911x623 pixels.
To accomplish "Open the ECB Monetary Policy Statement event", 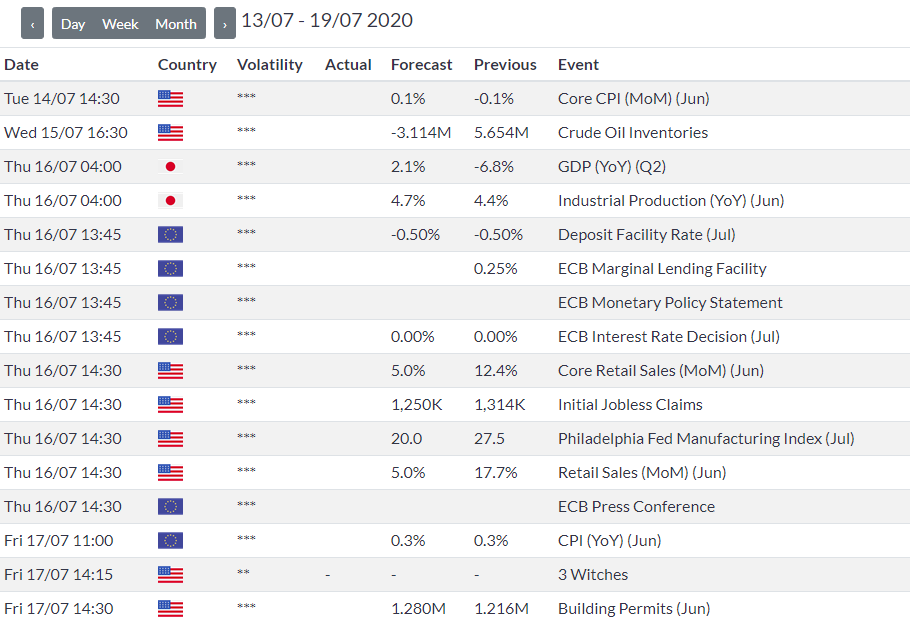I will [670, 303].
